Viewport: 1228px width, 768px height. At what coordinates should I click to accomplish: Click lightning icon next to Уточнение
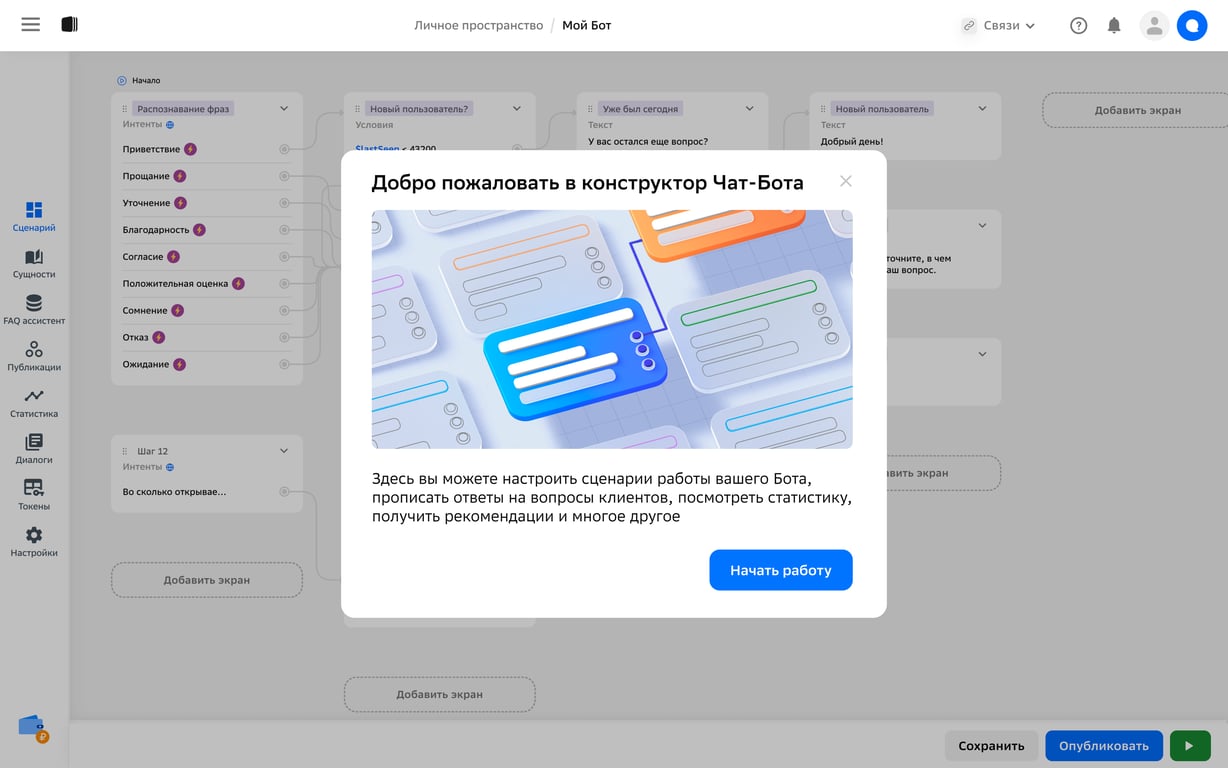[181, 203]
